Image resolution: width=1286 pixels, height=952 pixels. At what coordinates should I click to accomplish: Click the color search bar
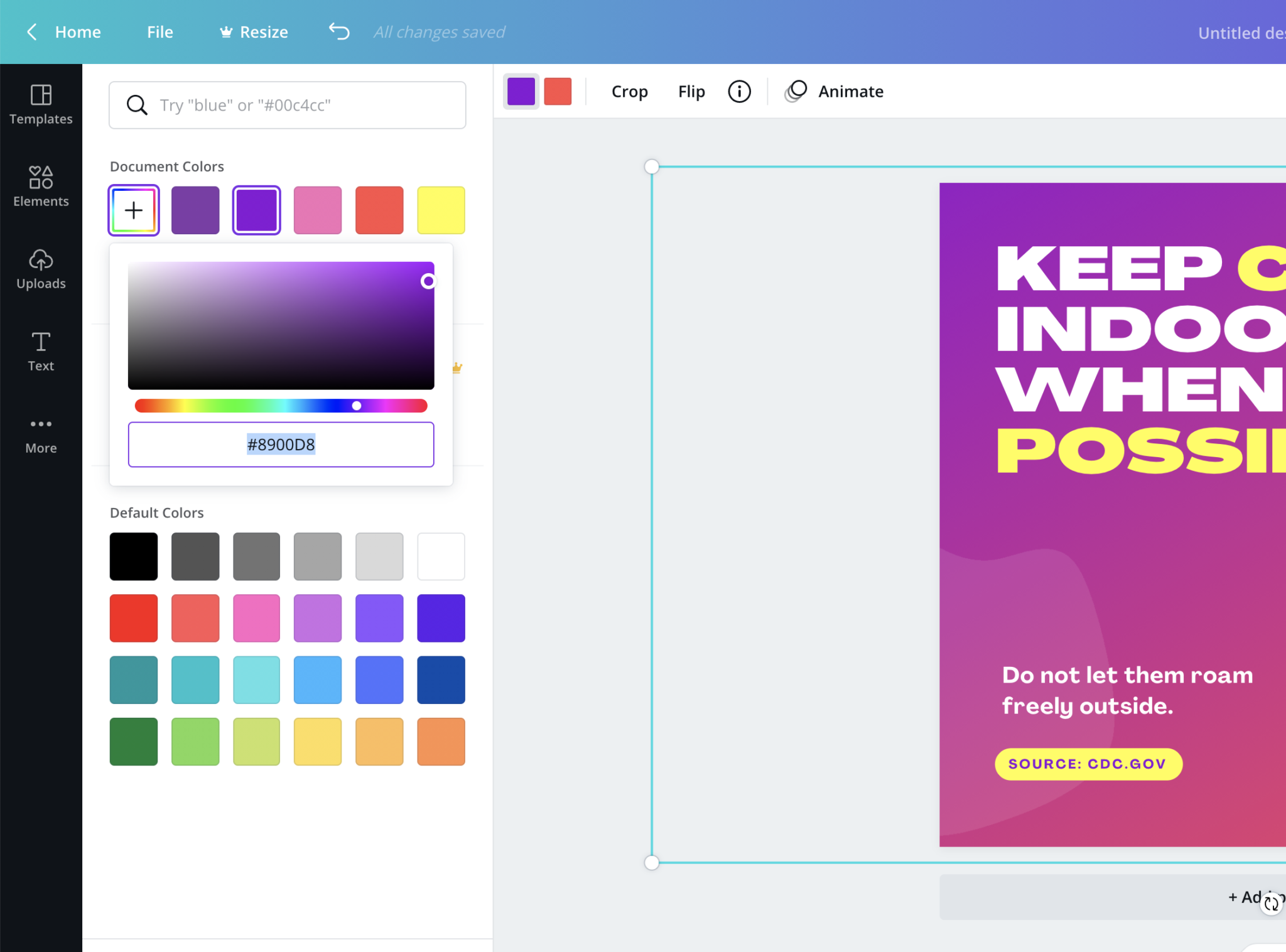(286, 105)
